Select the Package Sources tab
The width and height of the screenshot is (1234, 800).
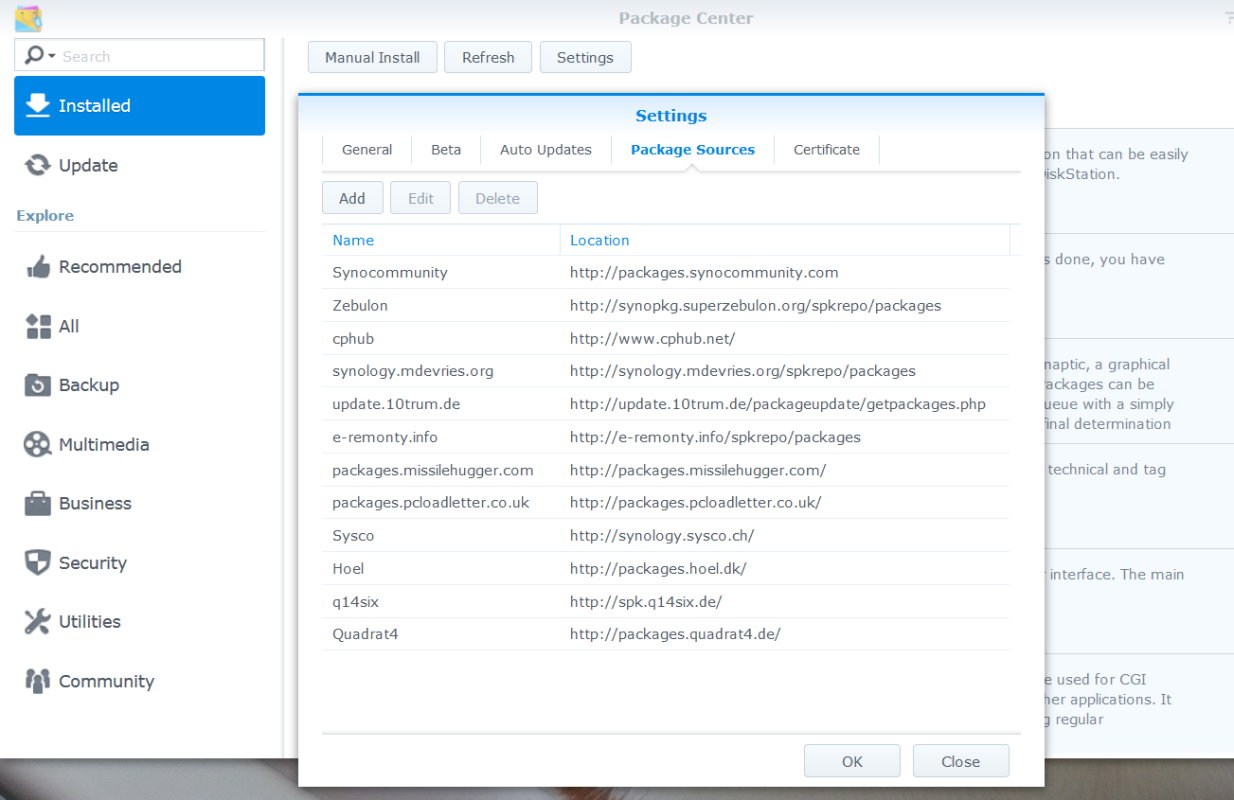(693, 149)
